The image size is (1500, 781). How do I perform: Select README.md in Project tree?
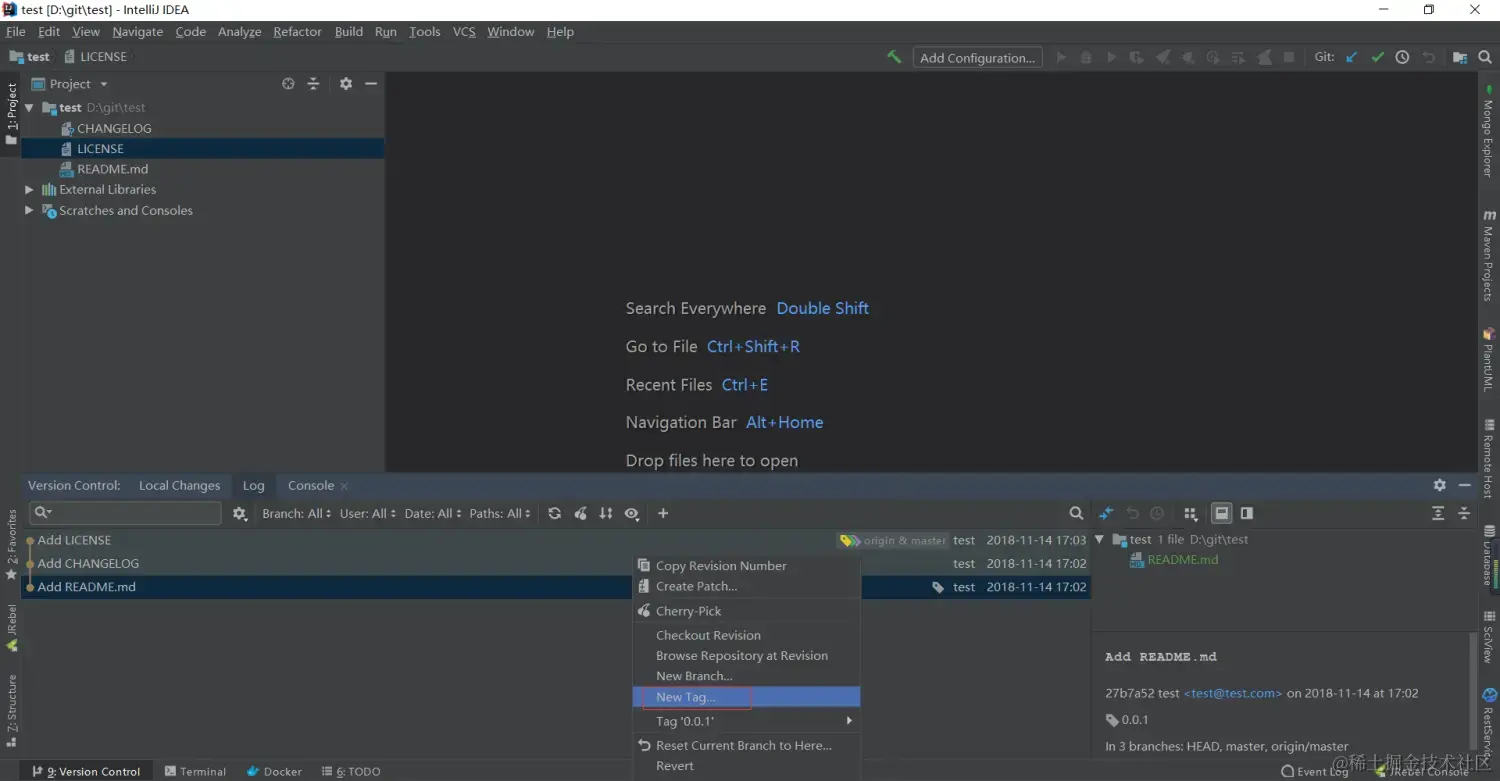click(x=112, y=169)
